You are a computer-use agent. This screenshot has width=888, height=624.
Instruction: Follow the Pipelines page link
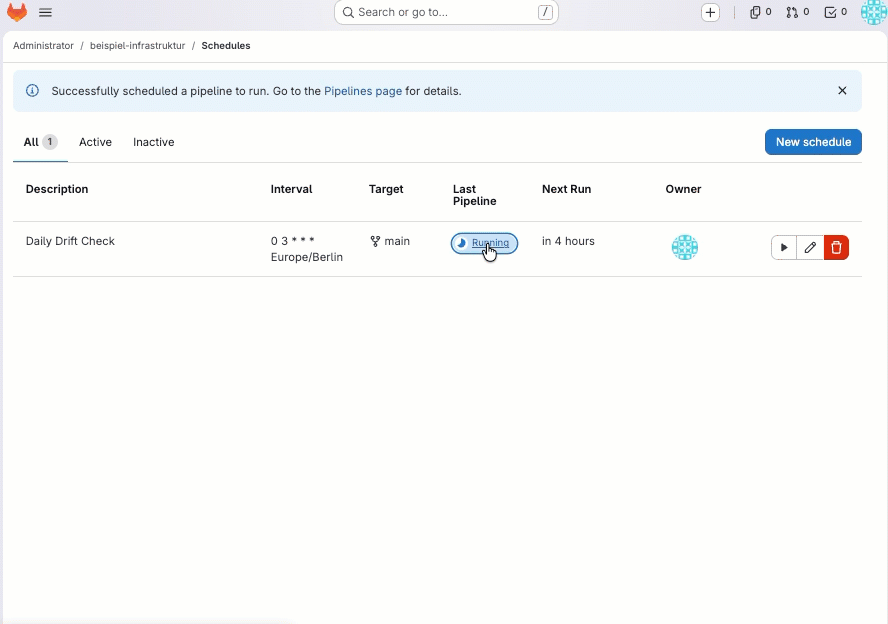[x=363, y=91]
